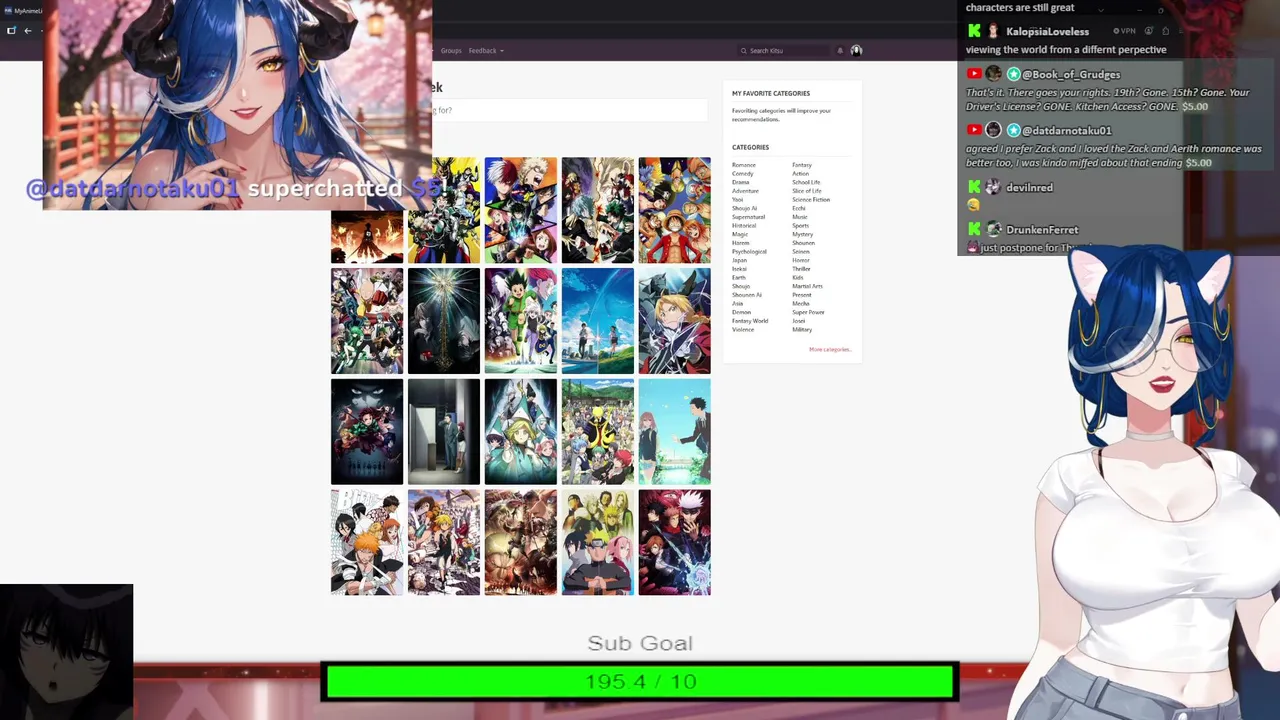1280x720 pixels.
Task: Pick the Supernatural category
Action: pyautogui.click(x=749, y=217)
